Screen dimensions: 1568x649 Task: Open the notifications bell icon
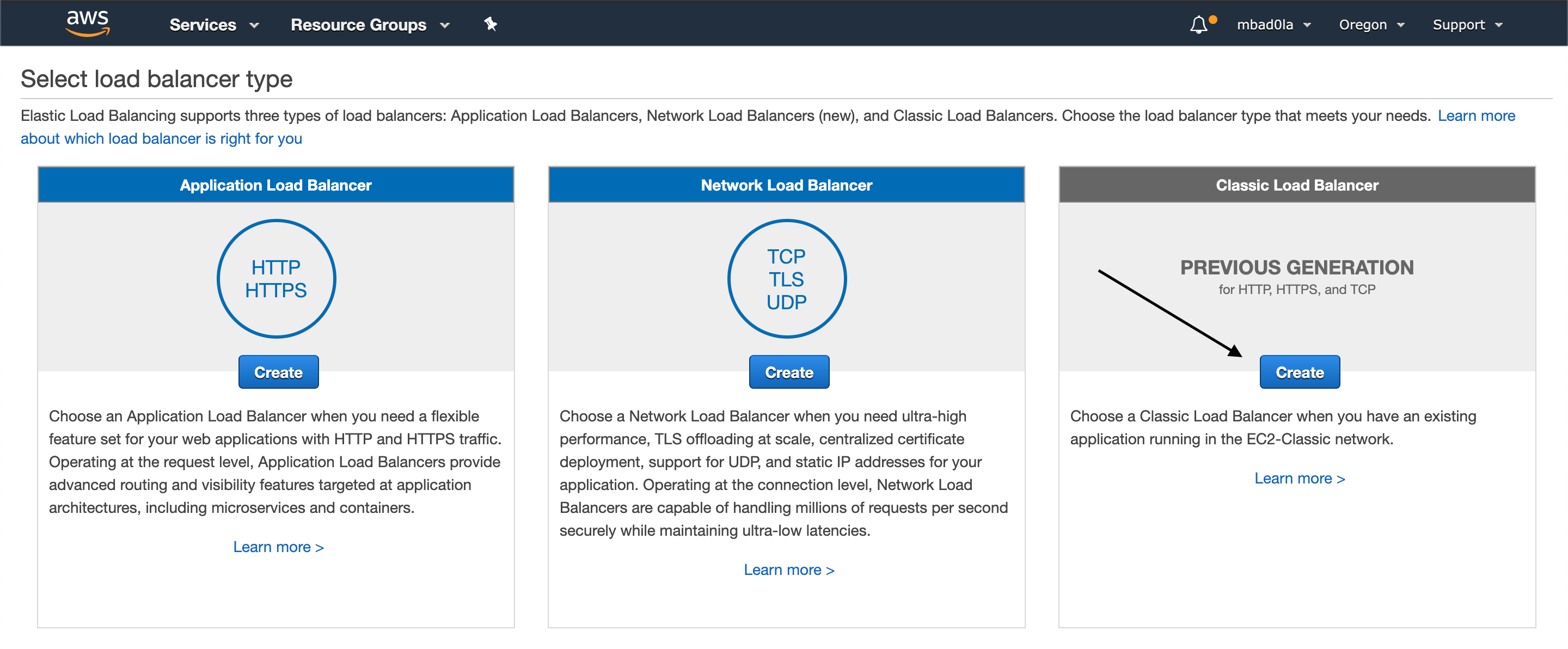(x=1198, y=25)
